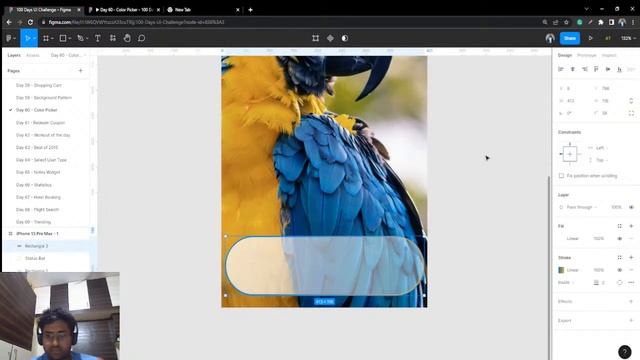
Task: Open the Pass through blend mode dropdown
Action: pos(581,207)
